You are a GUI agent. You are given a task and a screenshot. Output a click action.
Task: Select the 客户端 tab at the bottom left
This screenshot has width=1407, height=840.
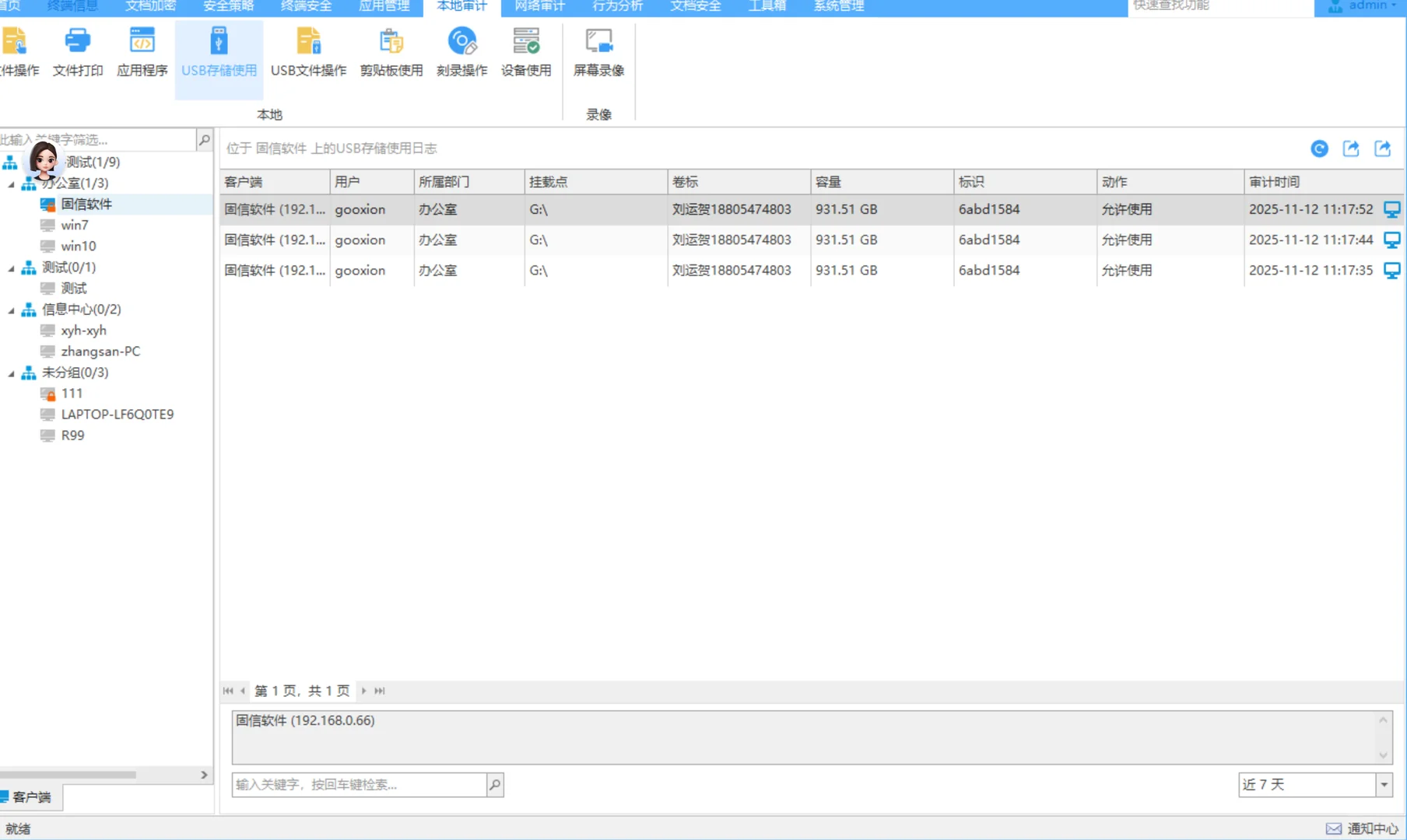click(31, 797)
